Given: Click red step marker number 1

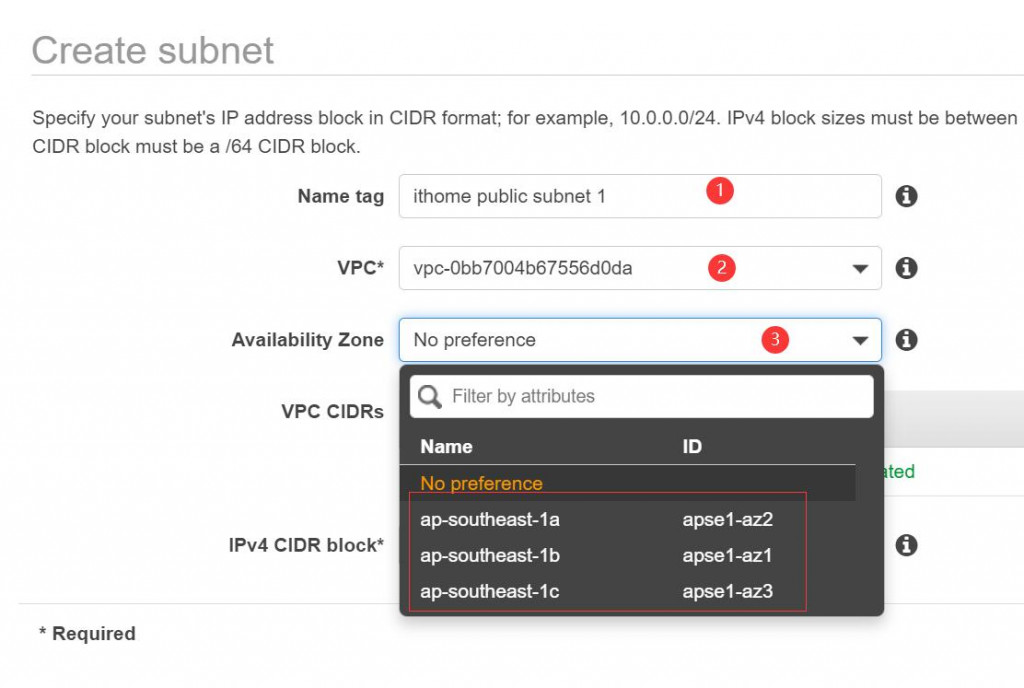Looking at the screenshot, I should [720, 191].
